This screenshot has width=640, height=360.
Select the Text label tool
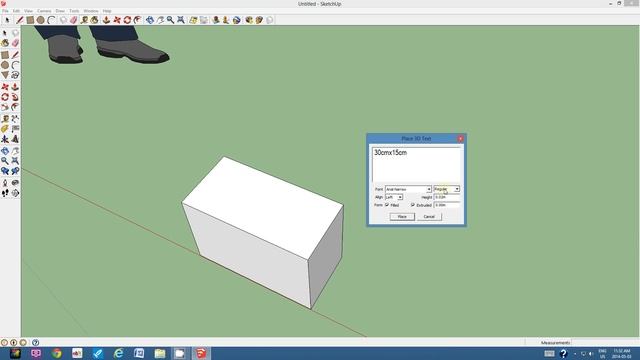(x=15, y=129)
